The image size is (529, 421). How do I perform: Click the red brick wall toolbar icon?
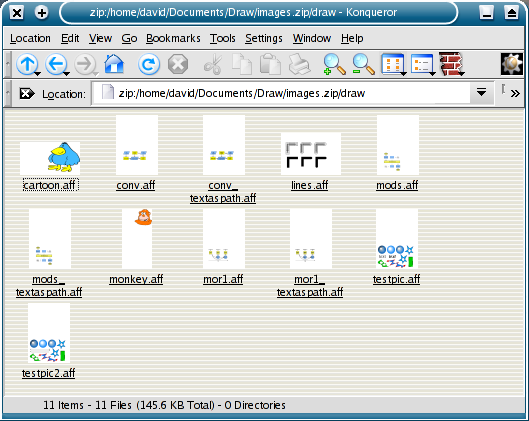[450, 64]
